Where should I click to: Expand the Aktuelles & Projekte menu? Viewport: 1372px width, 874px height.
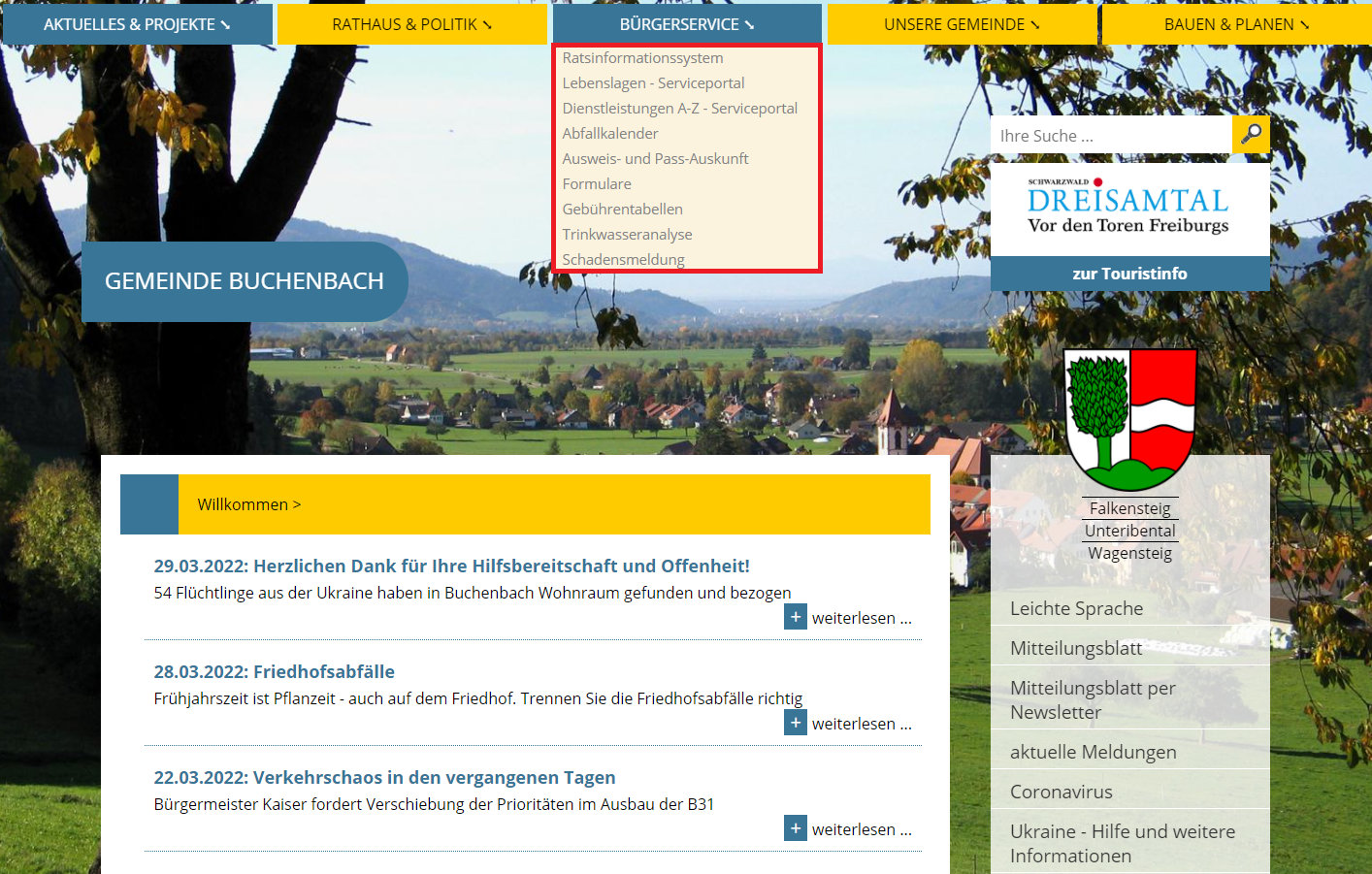[x=137, y=24]
